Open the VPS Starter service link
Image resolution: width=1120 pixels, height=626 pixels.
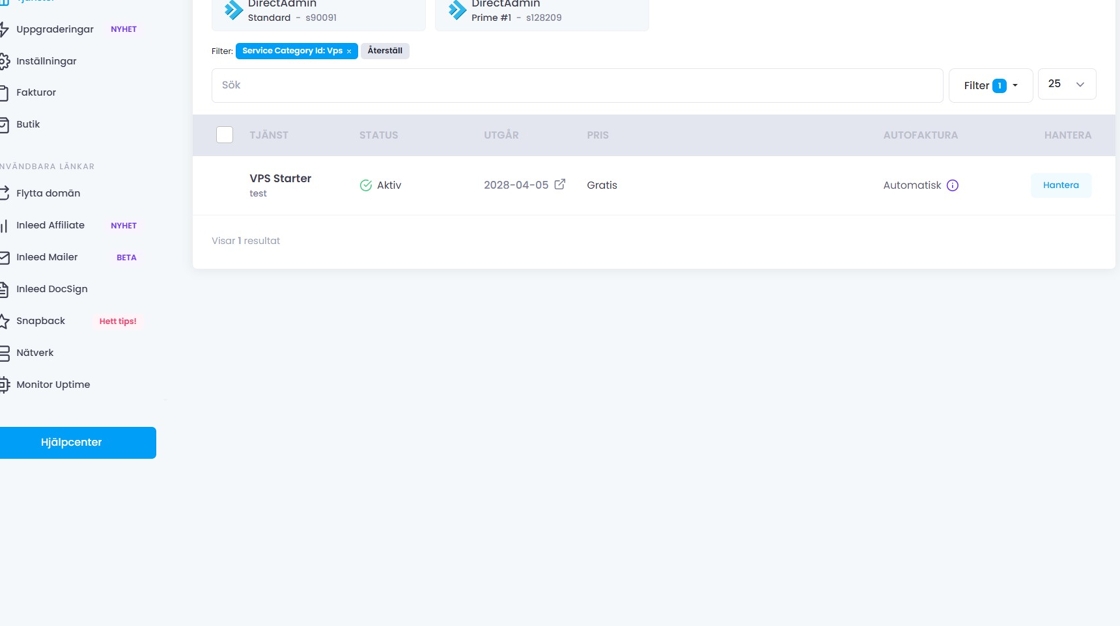coord(280,178)
